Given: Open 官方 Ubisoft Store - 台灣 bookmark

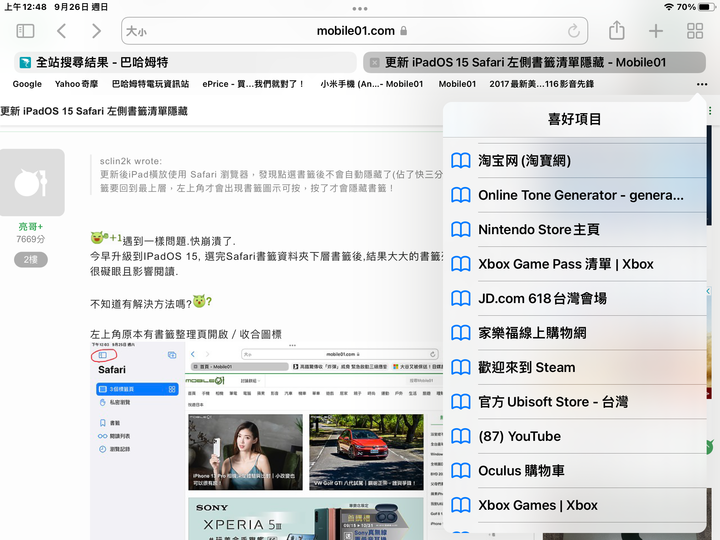Looking at the screenshot, I should pyautogui.click(x=575, y=402).
